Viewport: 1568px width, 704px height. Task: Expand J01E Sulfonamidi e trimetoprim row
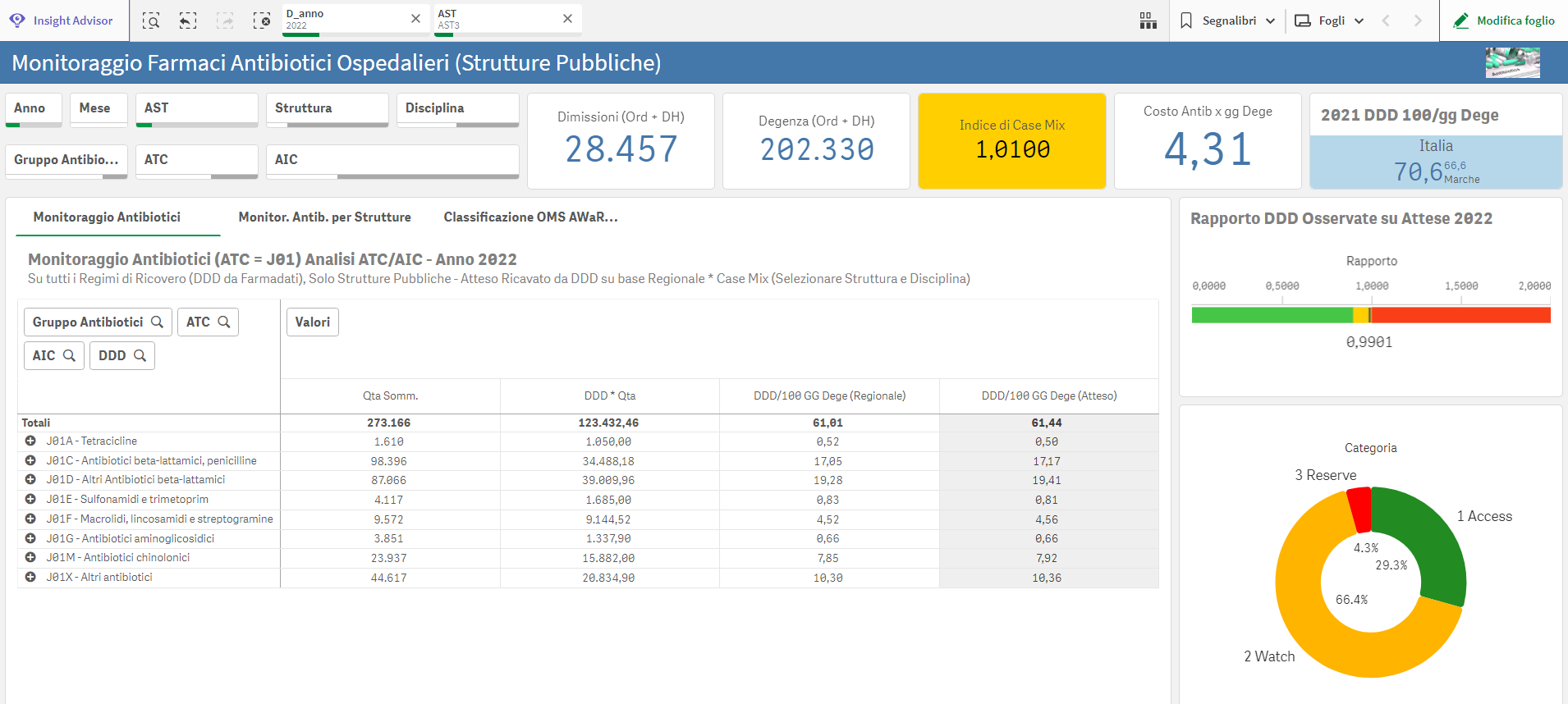point(30,500)
